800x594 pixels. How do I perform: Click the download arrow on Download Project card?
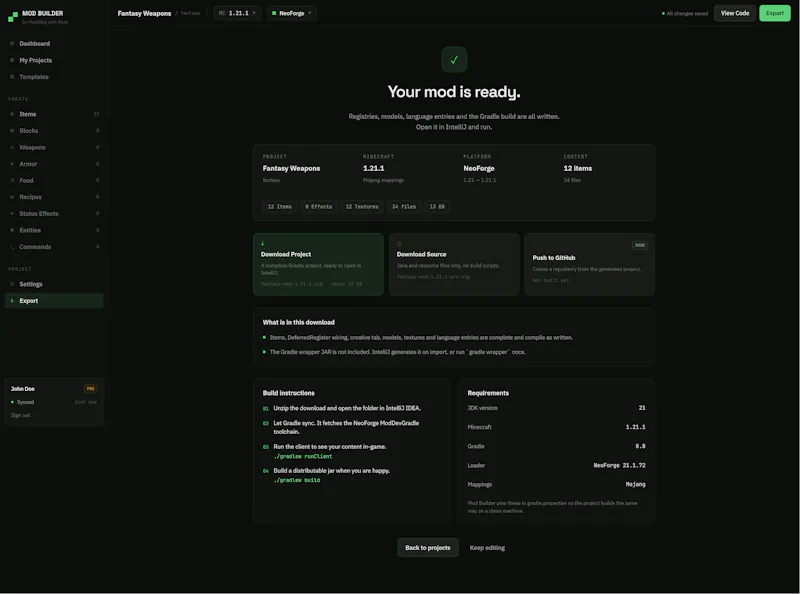(263, 243)
